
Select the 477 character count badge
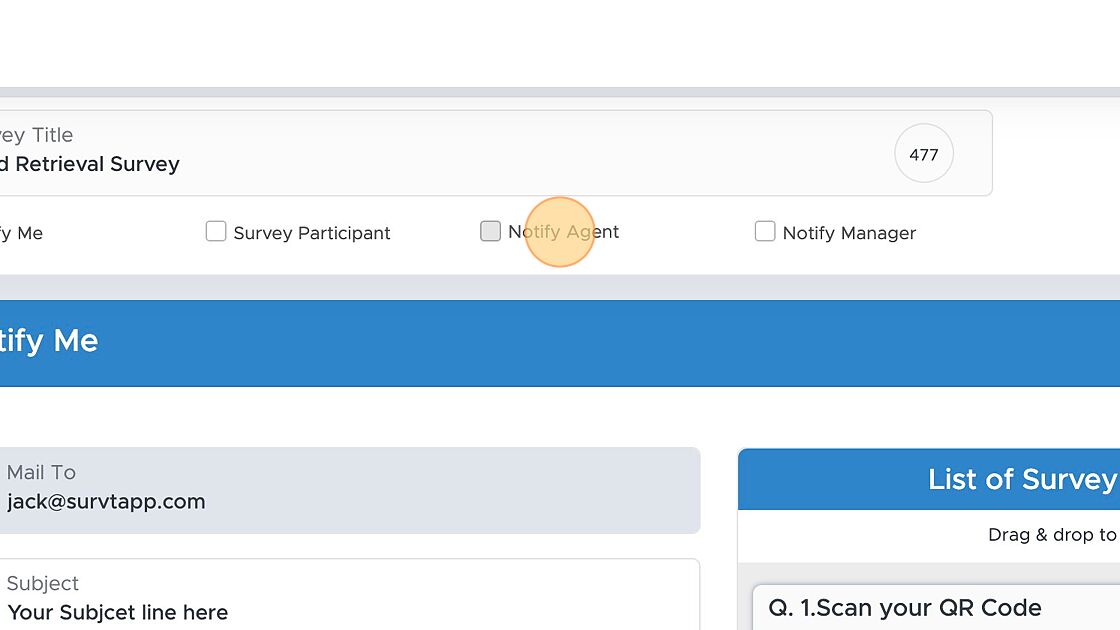pyautogui.click(x=924, y=154)
